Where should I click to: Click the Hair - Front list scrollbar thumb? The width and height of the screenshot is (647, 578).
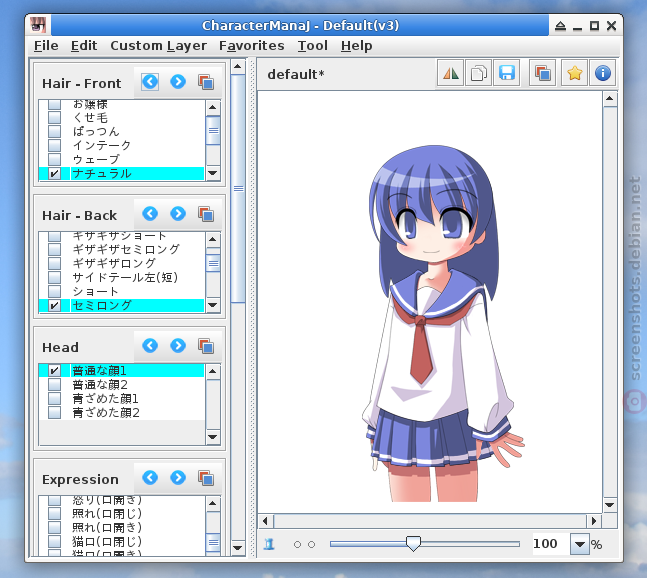pyautogui.click(x=213, y=130)
